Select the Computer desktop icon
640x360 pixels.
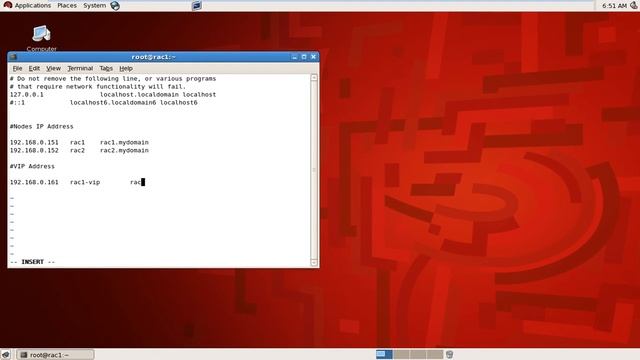[42, 39]
